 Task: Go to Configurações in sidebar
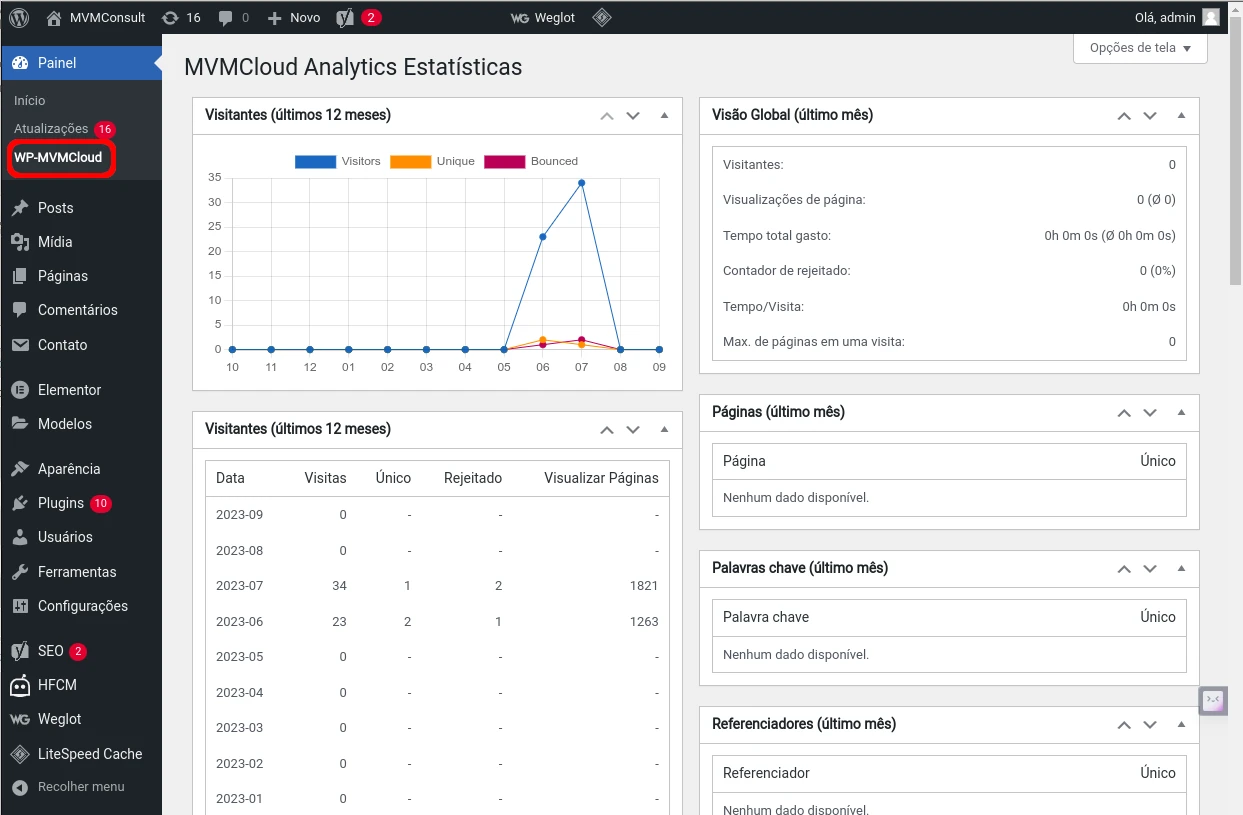(82, 606)
